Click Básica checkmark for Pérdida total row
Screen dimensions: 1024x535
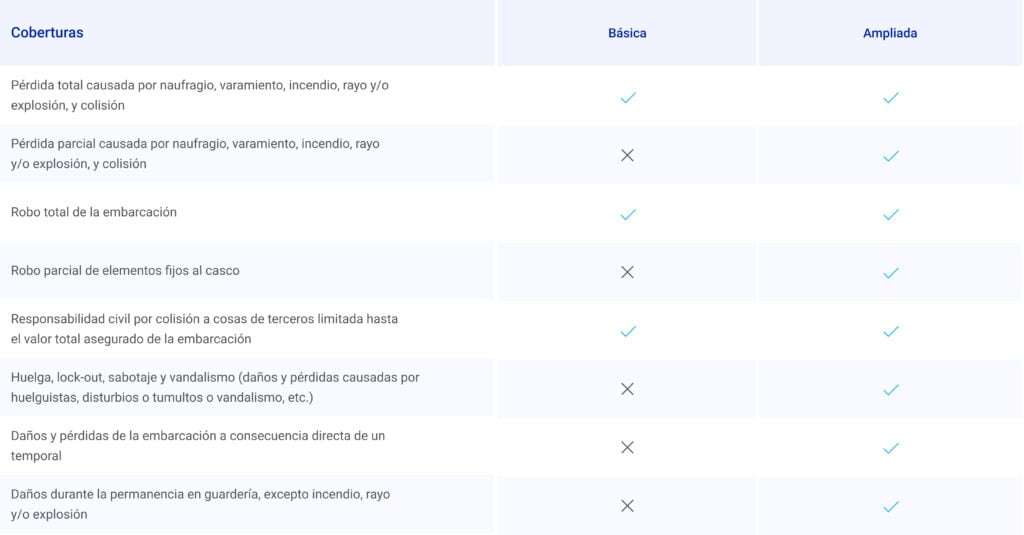pos(628,98)
